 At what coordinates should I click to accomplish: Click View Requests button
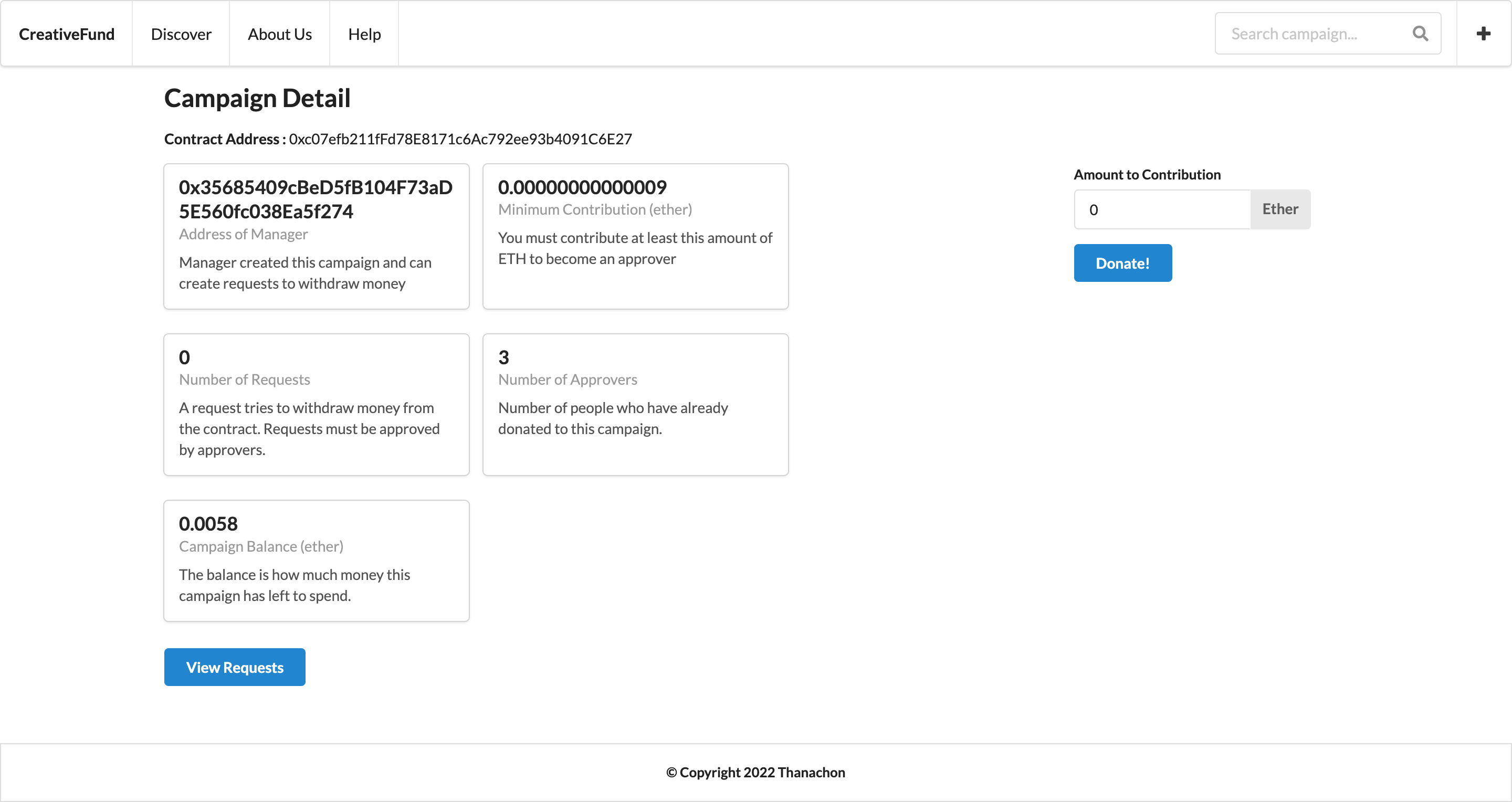(234, 667)
